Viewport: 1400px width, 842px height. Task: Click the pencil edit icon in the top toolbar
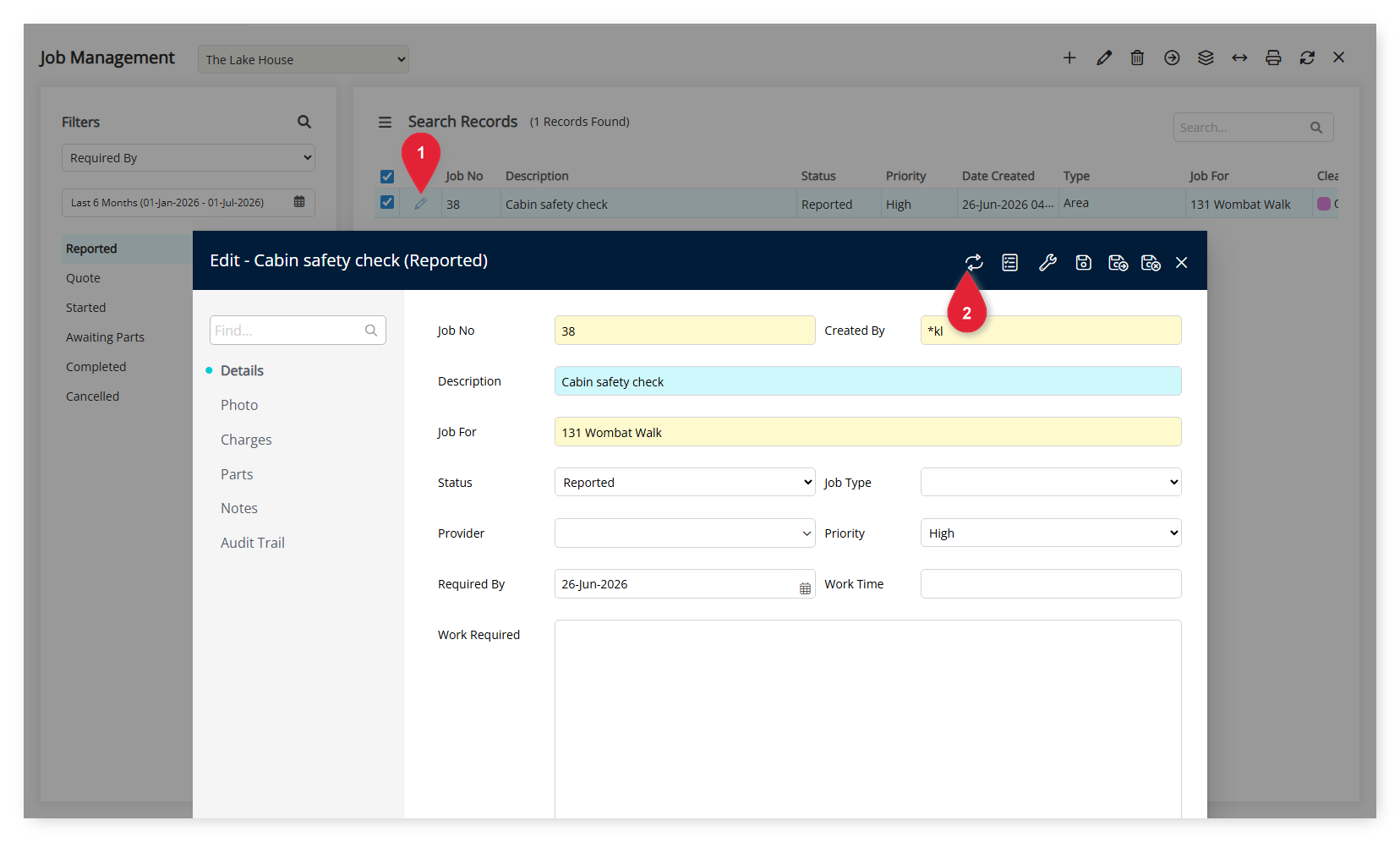click(x=1104, y=57)
